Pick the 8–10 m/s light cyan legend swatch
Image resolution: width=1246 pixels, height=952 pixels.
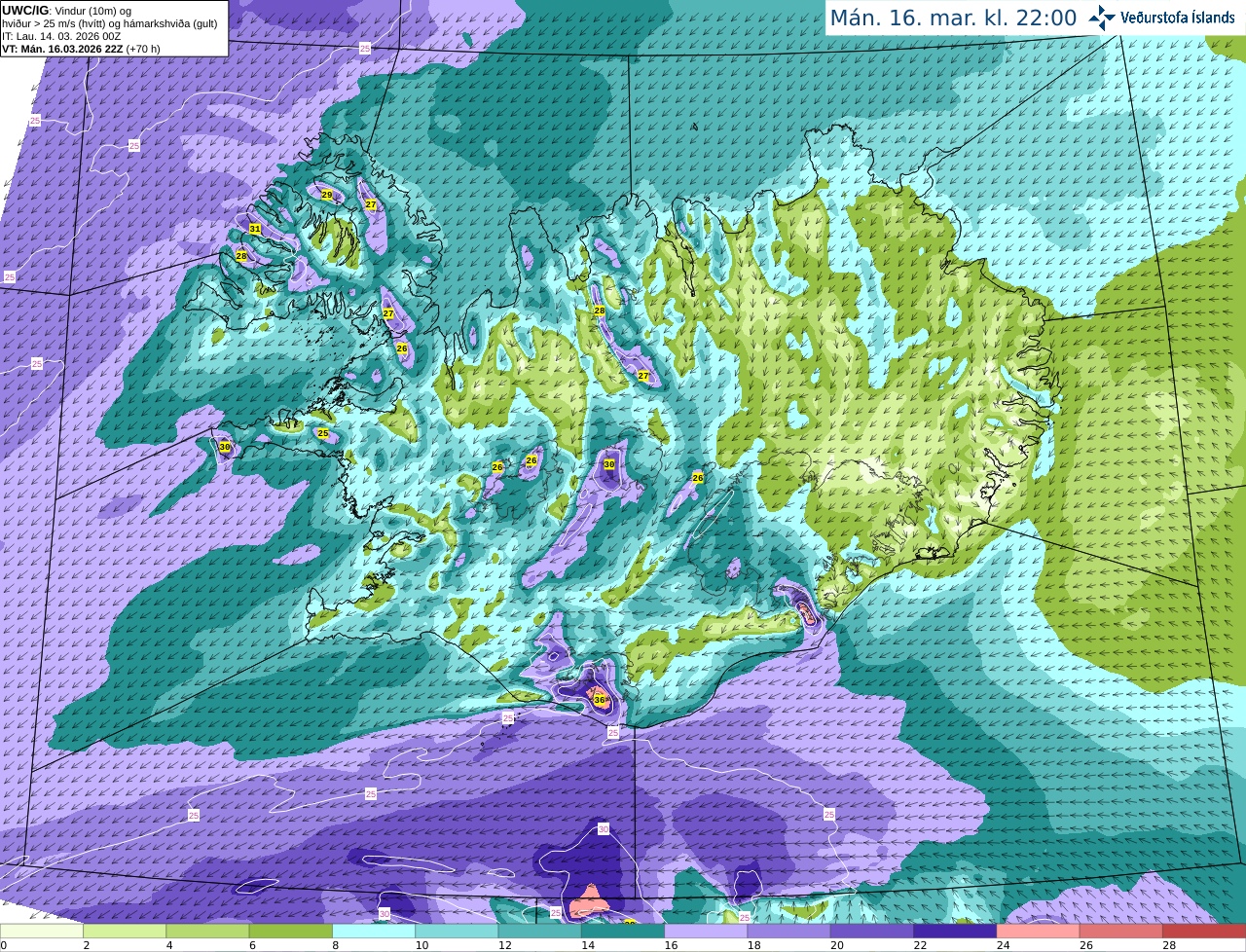374,931
